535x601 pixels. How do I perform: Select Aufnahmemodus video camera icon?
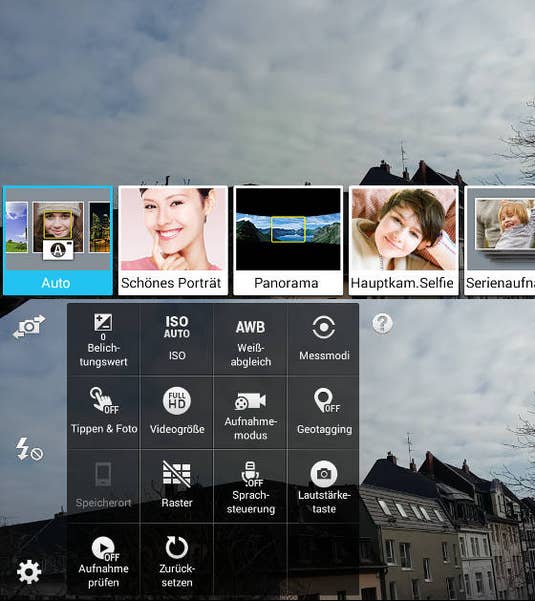[x=251, y=413]
